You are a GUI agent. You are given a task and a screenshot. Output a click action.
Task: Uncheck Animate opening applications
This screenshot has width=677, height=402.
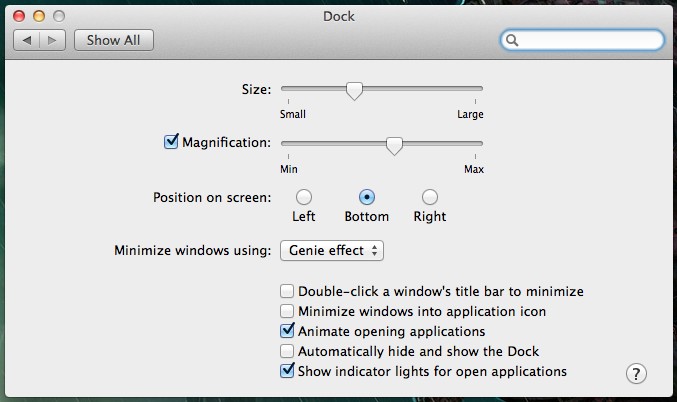pyautogui.click(x=287, y=331)
